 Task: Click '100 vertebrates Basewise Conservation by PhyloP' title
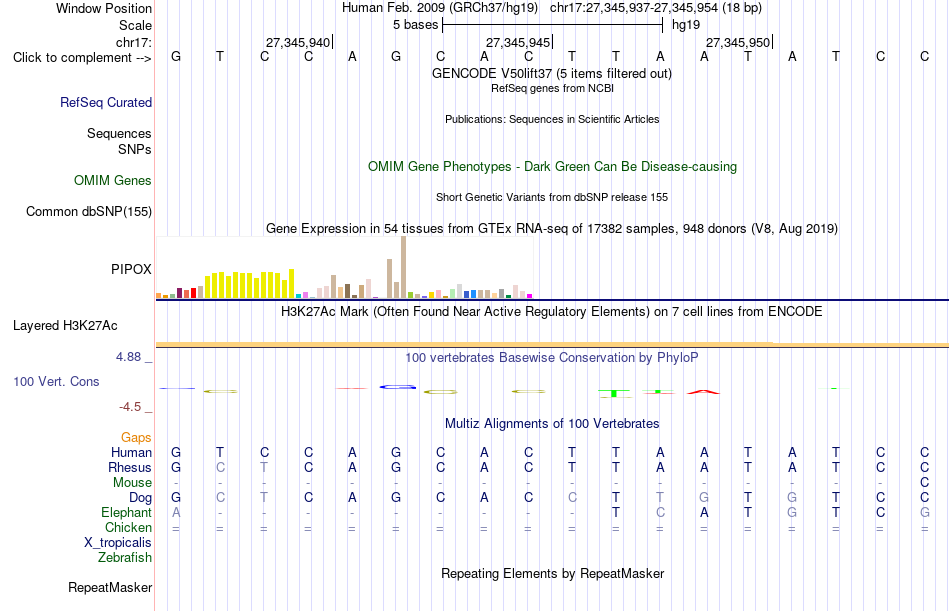tap(552, 358)
